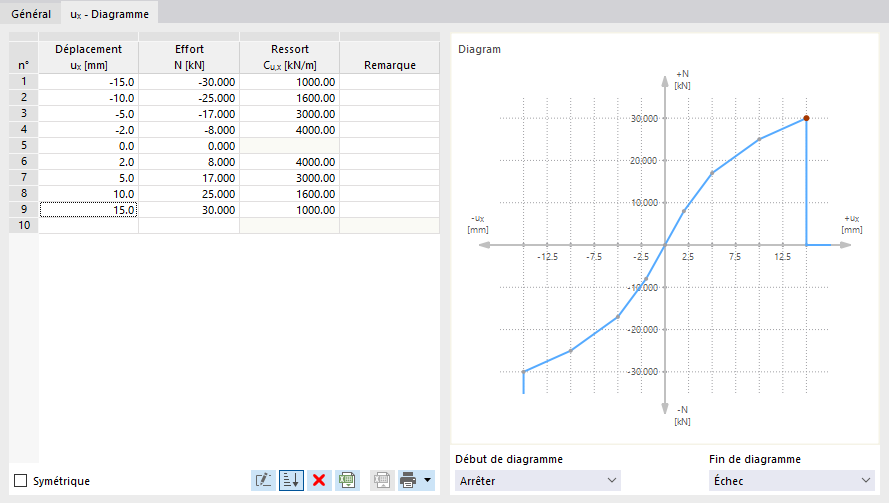Click the Remarque column header
Viewport: 889px width, 503px height.
(x=390, y=57)
